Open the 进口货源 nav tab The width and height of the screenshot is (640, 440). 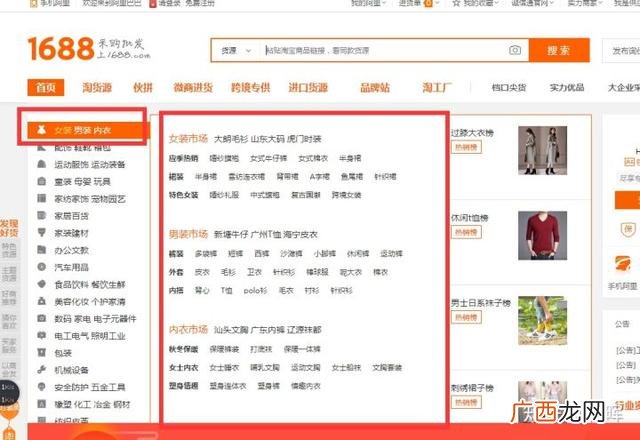[x=308, y=87]
